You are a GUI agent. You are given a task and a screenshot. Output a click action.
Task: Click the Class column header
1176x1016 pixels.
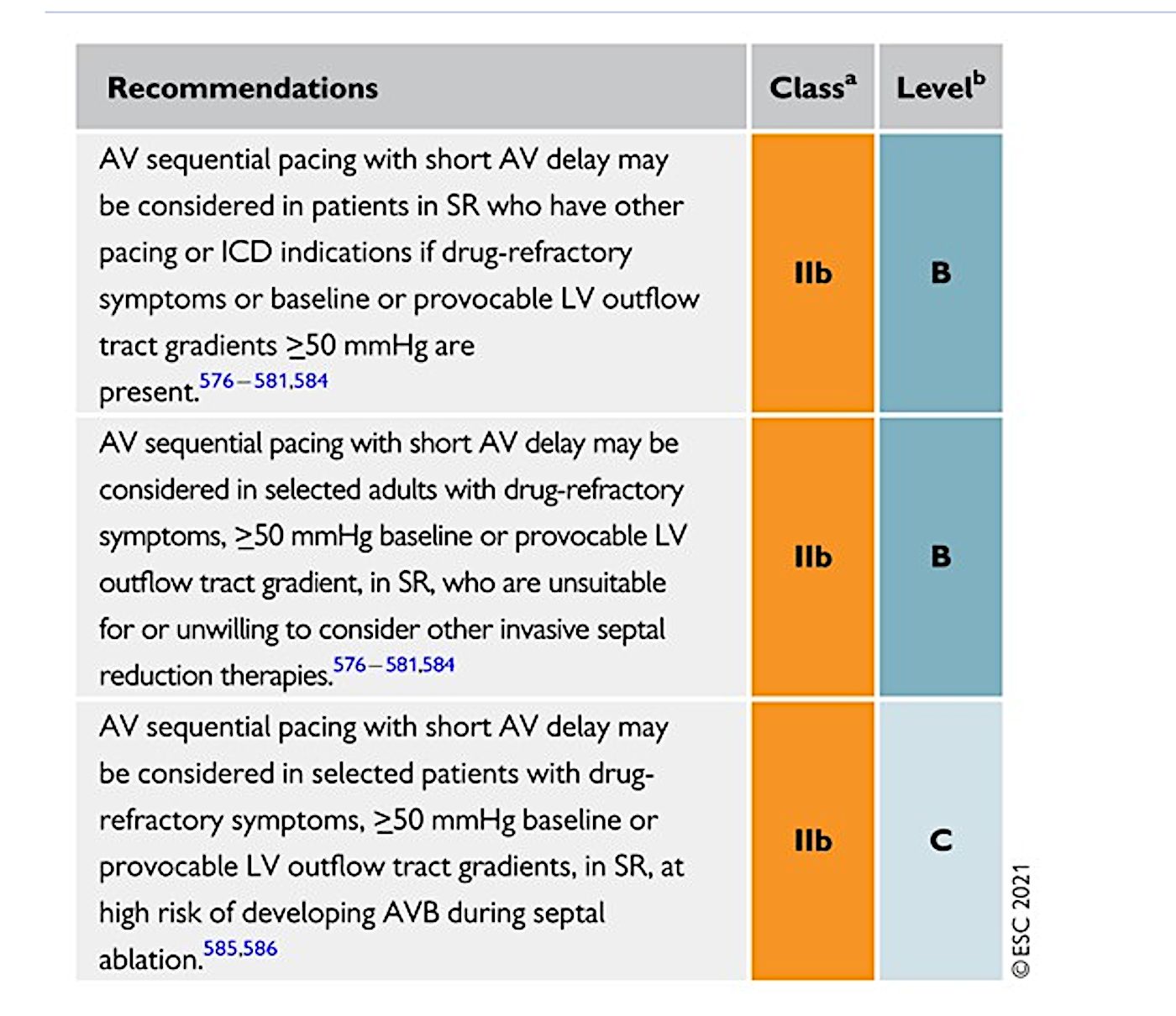click(x=812, y=87)
